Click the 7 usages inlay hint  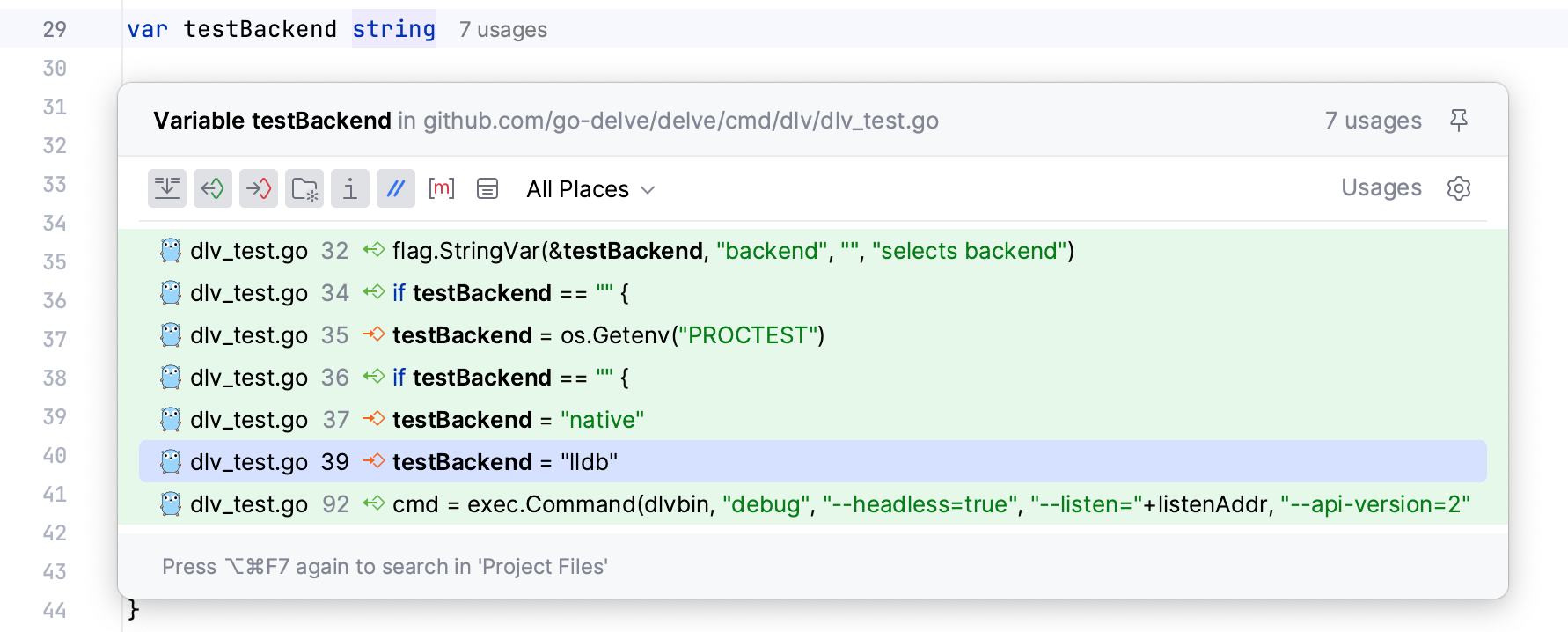click(502, 30)
